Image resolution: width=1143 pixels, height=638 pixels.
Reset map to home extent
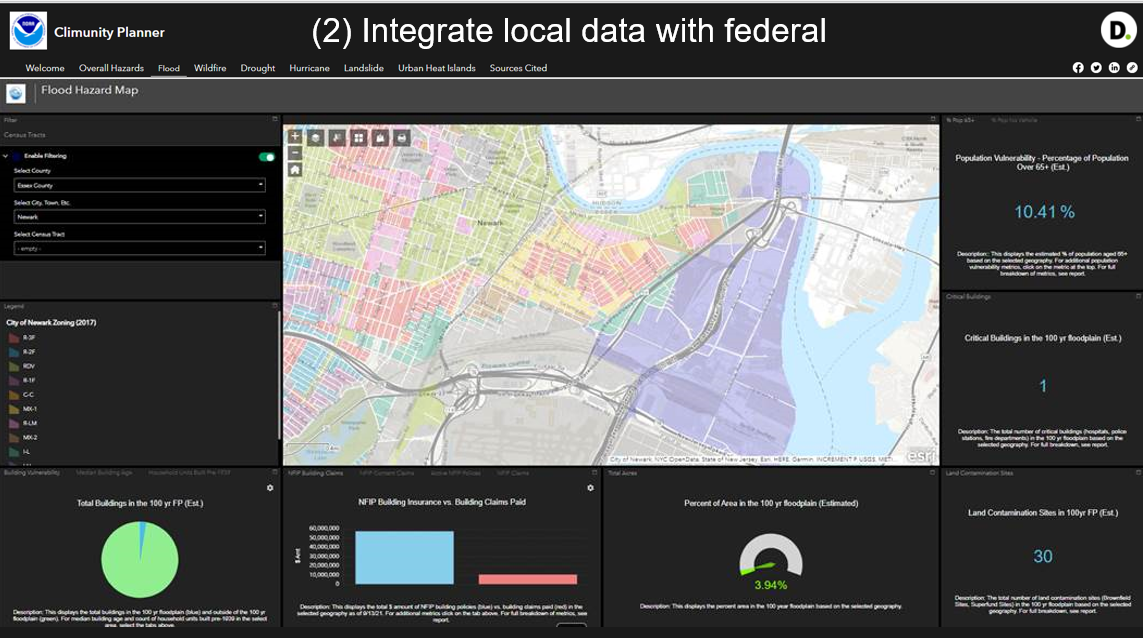[x=295, y=170]
